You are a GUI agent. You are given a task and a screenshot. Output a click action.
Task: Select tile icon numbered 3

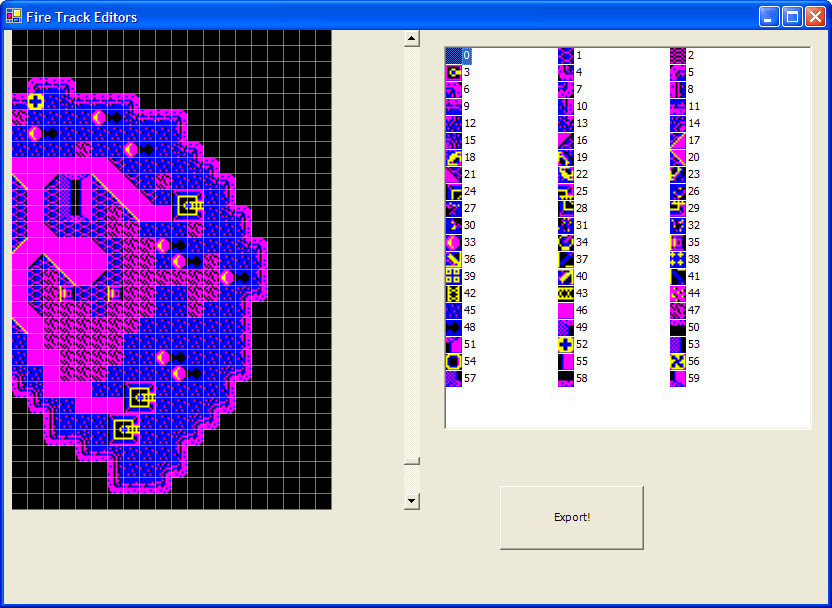point(454,72)
